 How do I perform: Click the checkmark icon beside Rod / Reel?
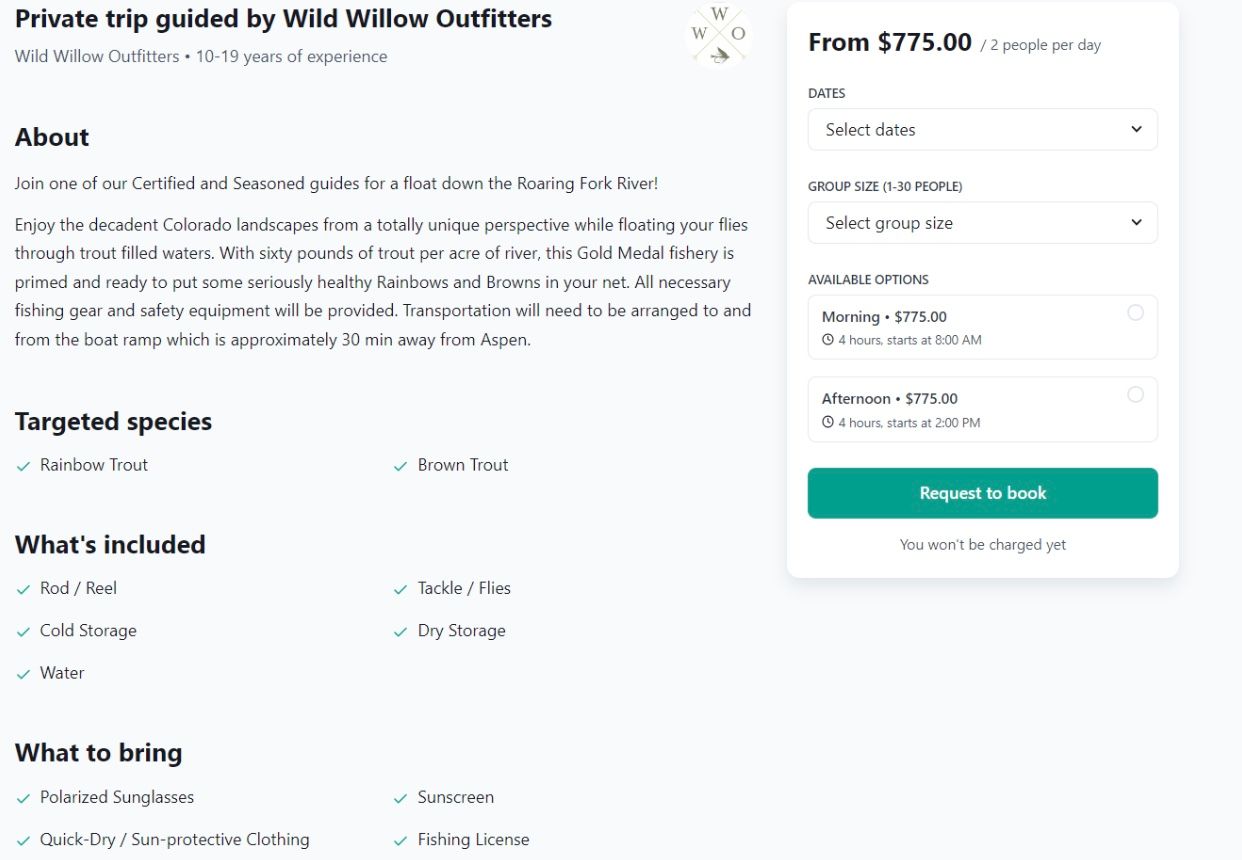click(24, 589)
